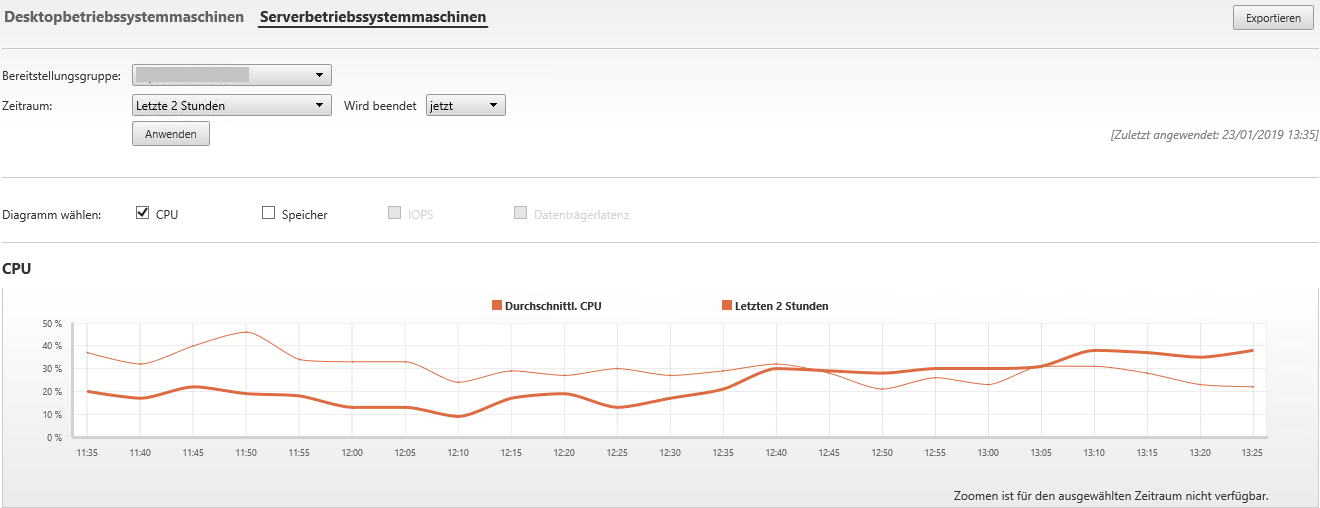Click the greyed-out IOPS checkbox
The height and width of the screenshot is (508, 1320).
tap(394, 213)
